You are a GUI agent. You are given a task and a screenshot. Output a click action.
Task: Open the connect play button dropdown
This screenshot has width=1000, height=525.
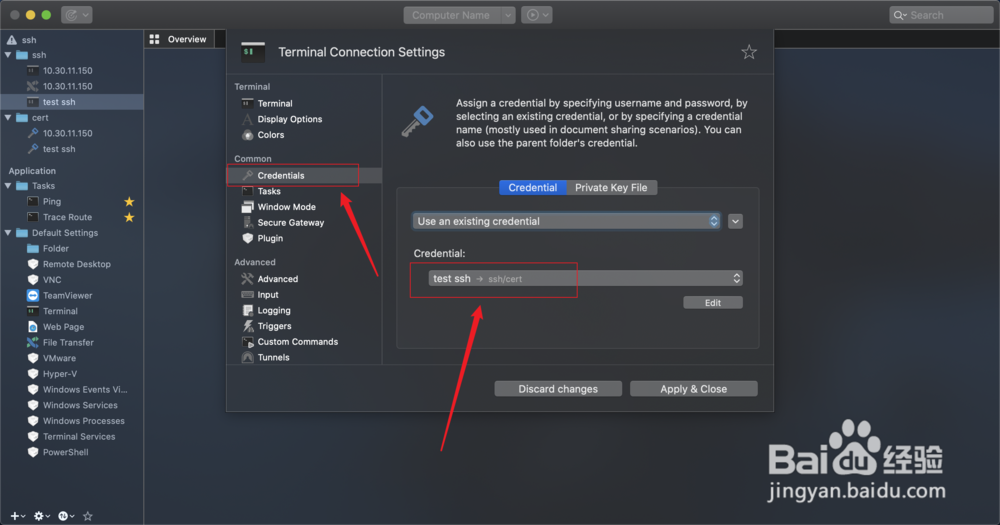[x=536, y=15]
